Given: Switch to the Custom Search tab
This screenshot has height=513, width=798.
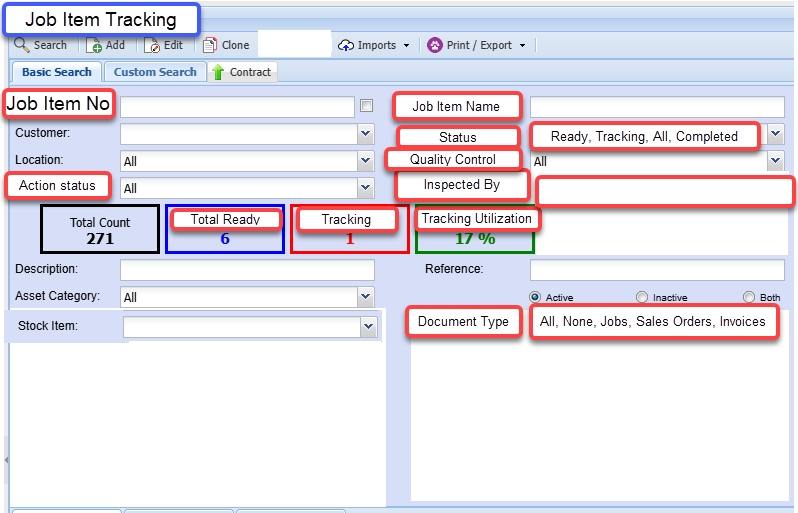Looking at the screenshot, I should 155,72.
